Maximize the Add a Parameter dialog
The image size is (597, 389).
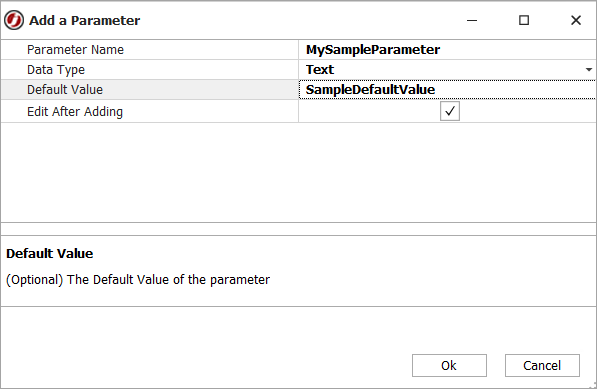point(524,20)
